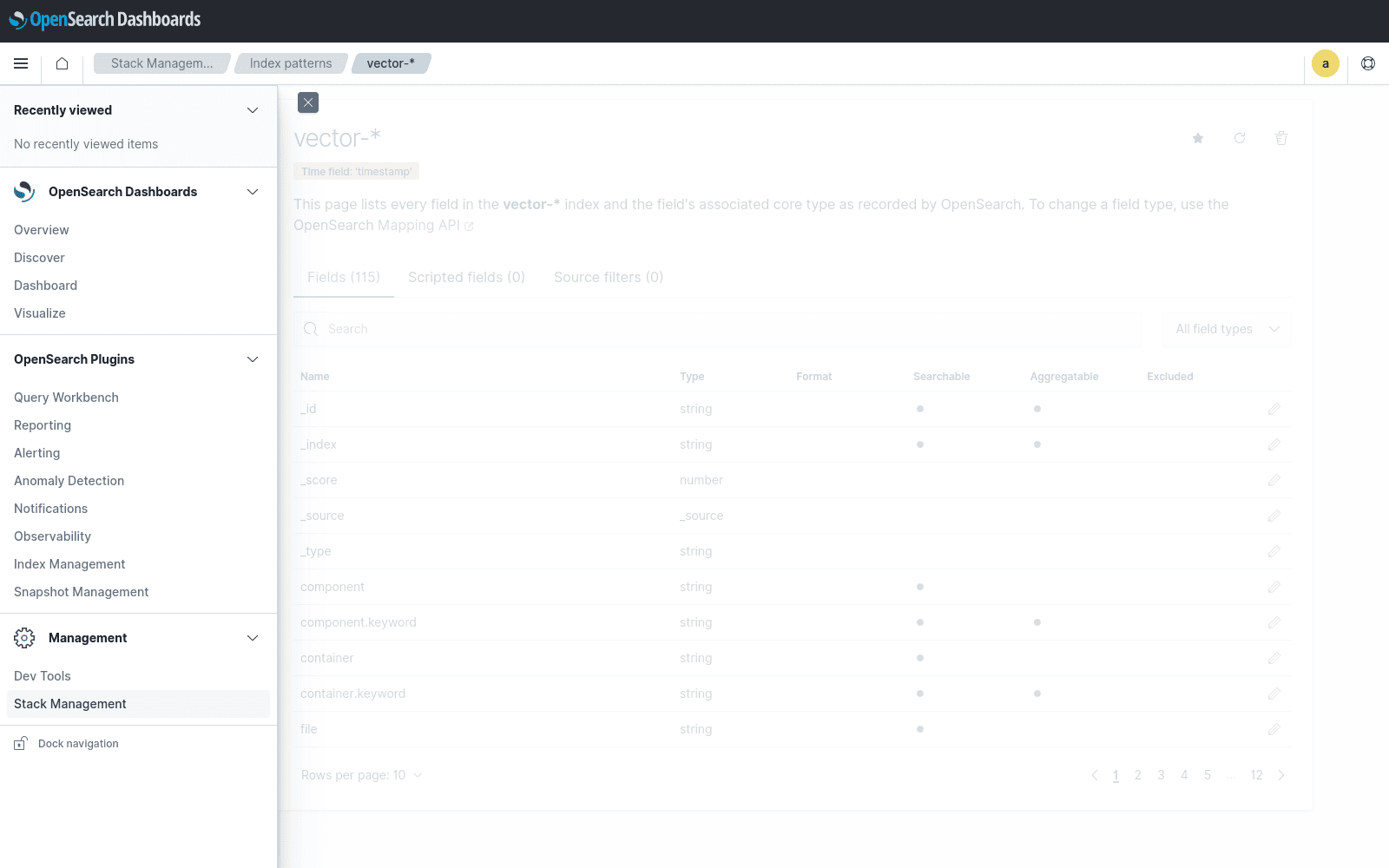This screenshot has width=1389, height=868.
Task: Open Index patterns breadcrumb
Action: [291, 63]
